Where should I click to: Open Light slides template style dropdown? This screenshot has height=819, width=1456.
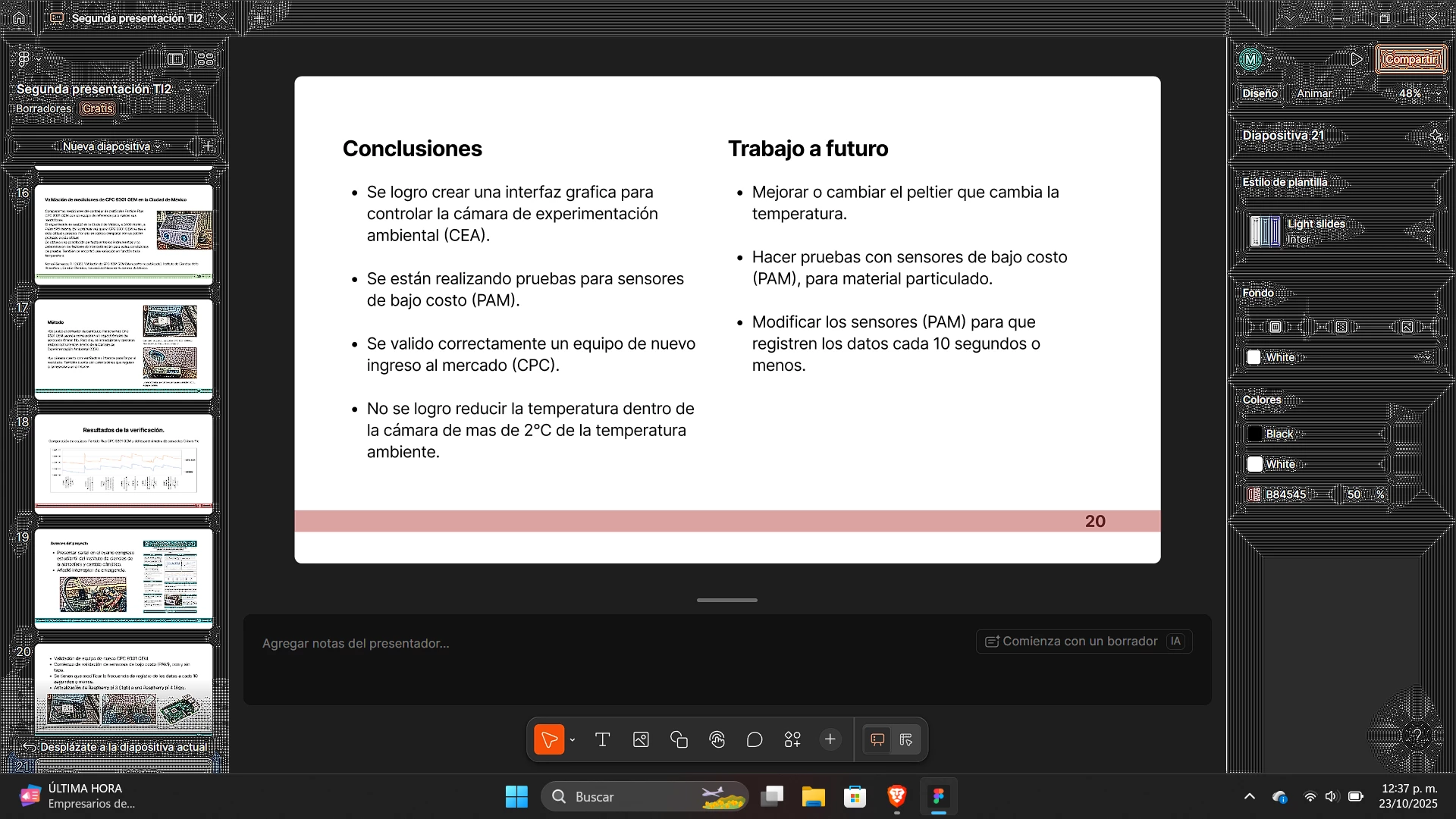pyautogui.click(x=1341, y=231)
